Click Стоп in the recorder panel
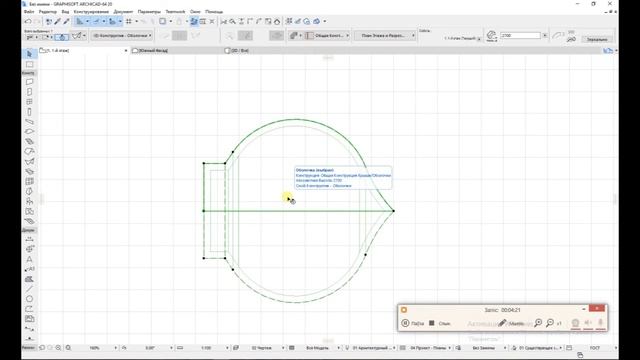Screen dimensions: 640x360 (440, 323)
